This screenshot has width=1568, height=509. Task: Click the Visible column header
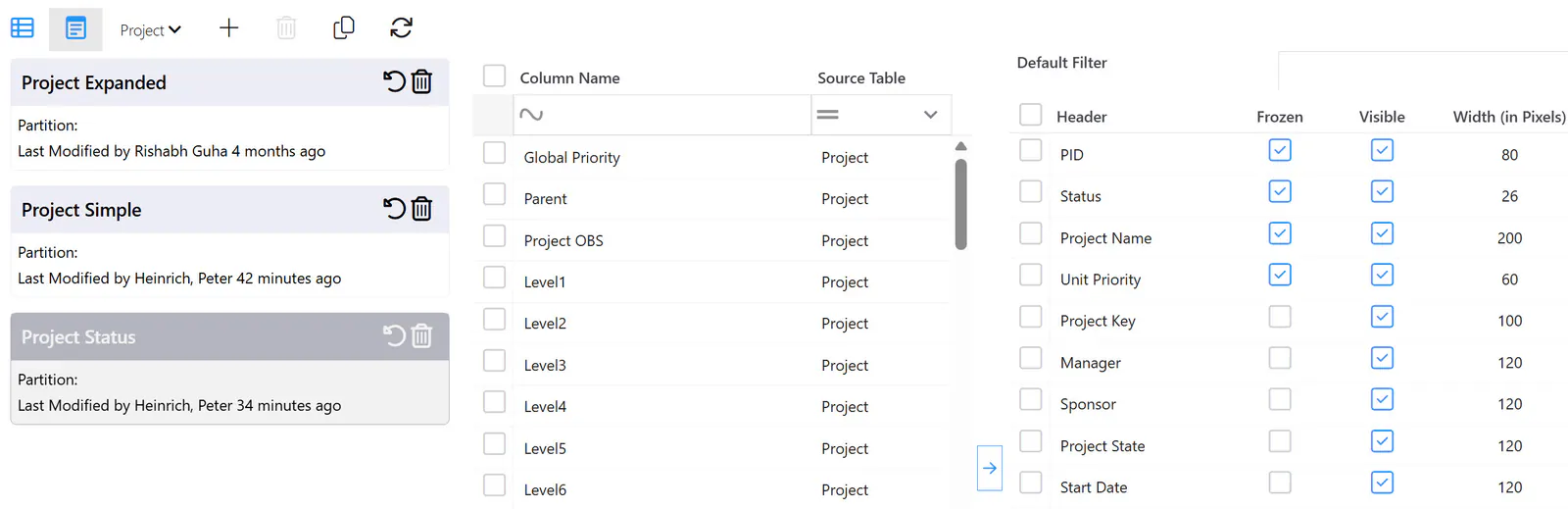[1382, 117]
